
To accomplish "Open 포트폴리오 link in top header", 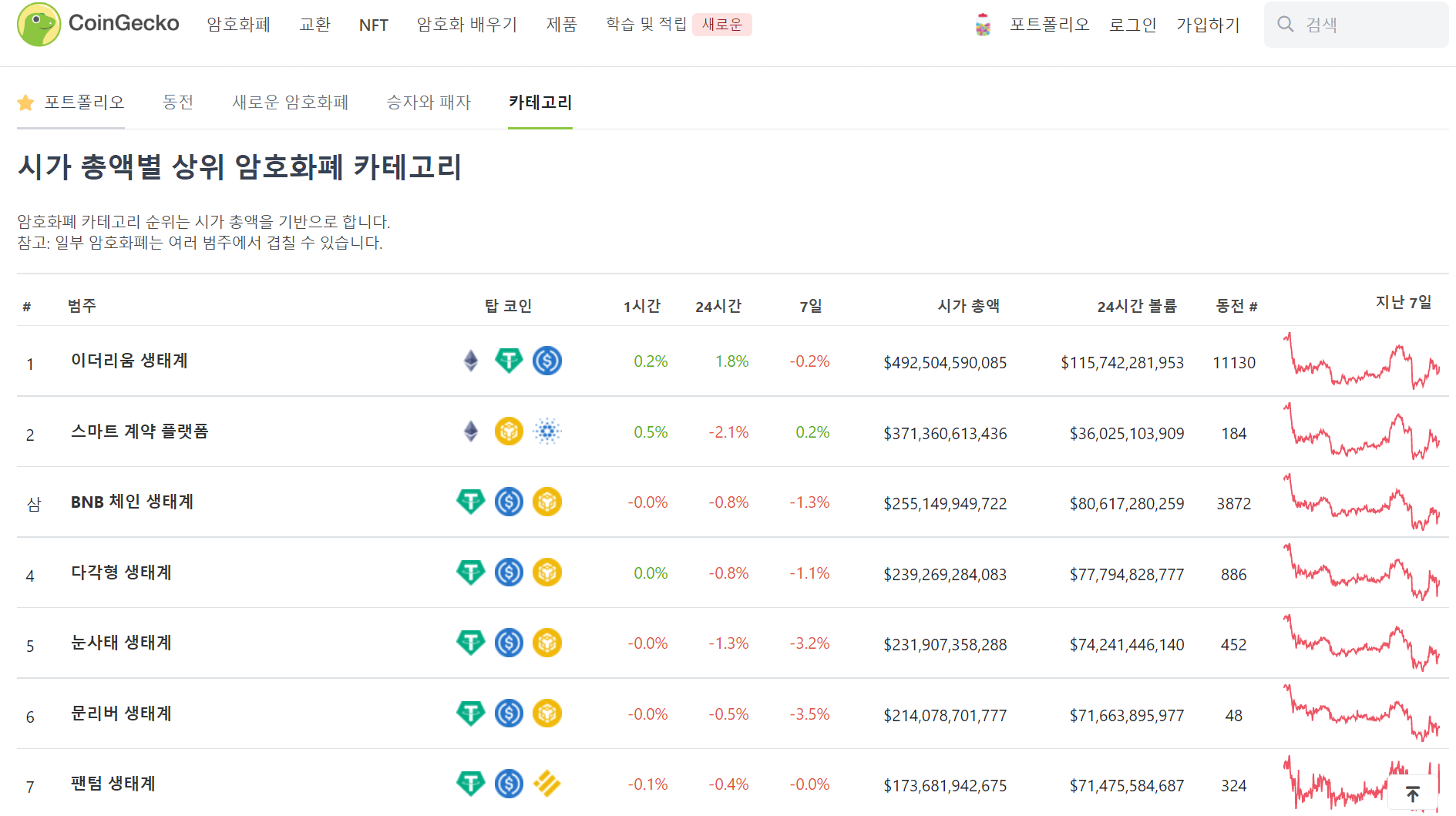I will tap(1050, 25).
